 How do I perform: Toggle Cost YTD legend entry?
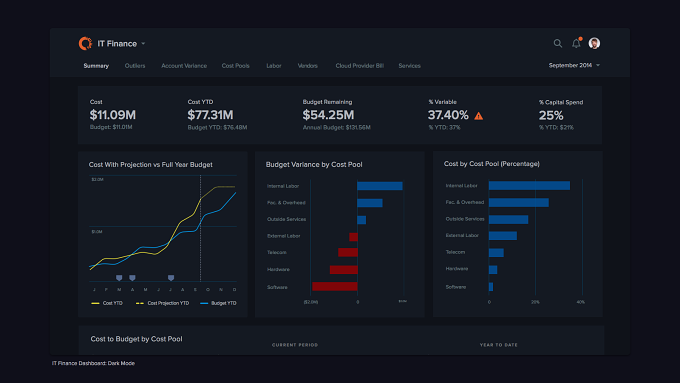[x=107, y=303]
